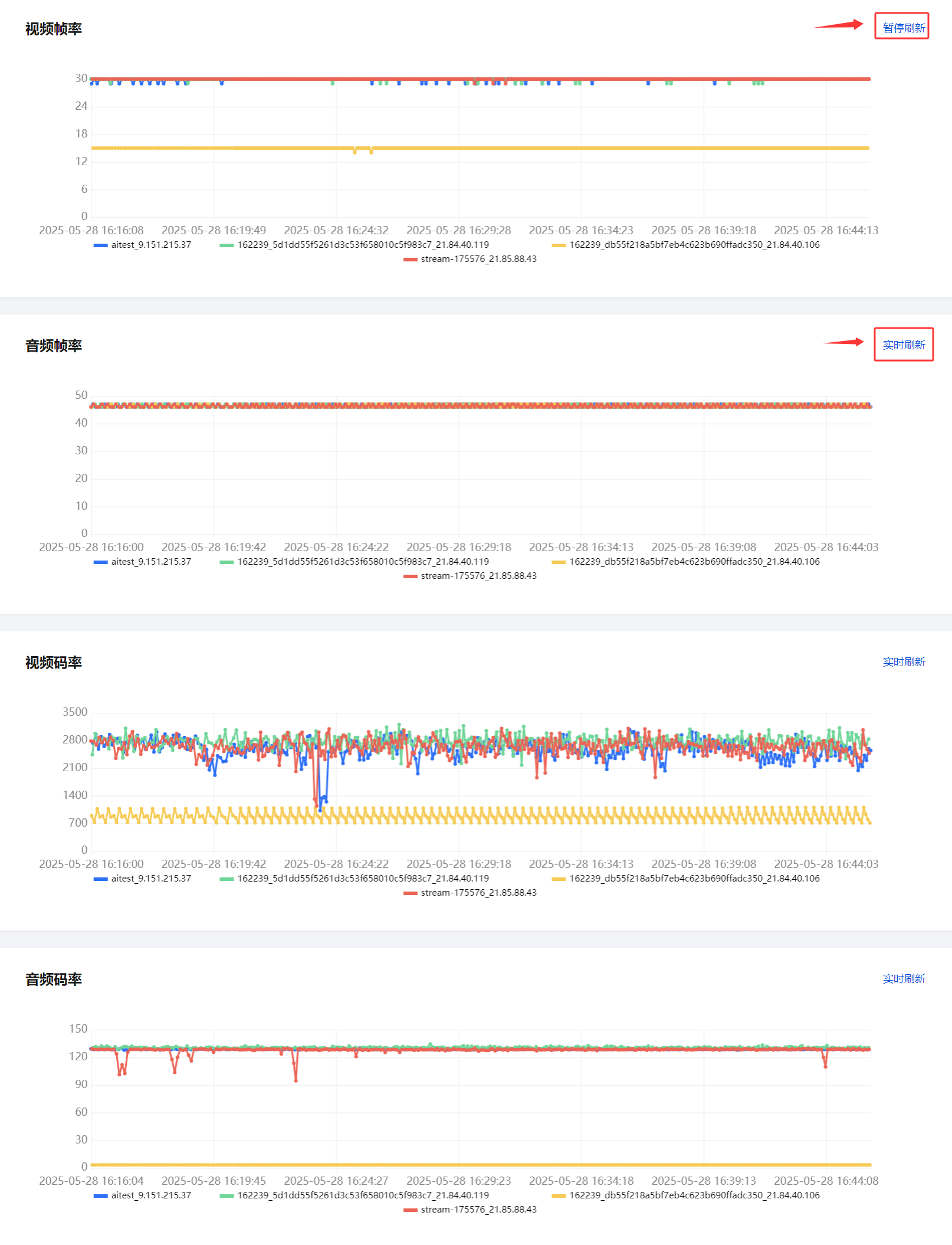
Task: Click the 音频帧率 section title
Action: coord(53,346)
